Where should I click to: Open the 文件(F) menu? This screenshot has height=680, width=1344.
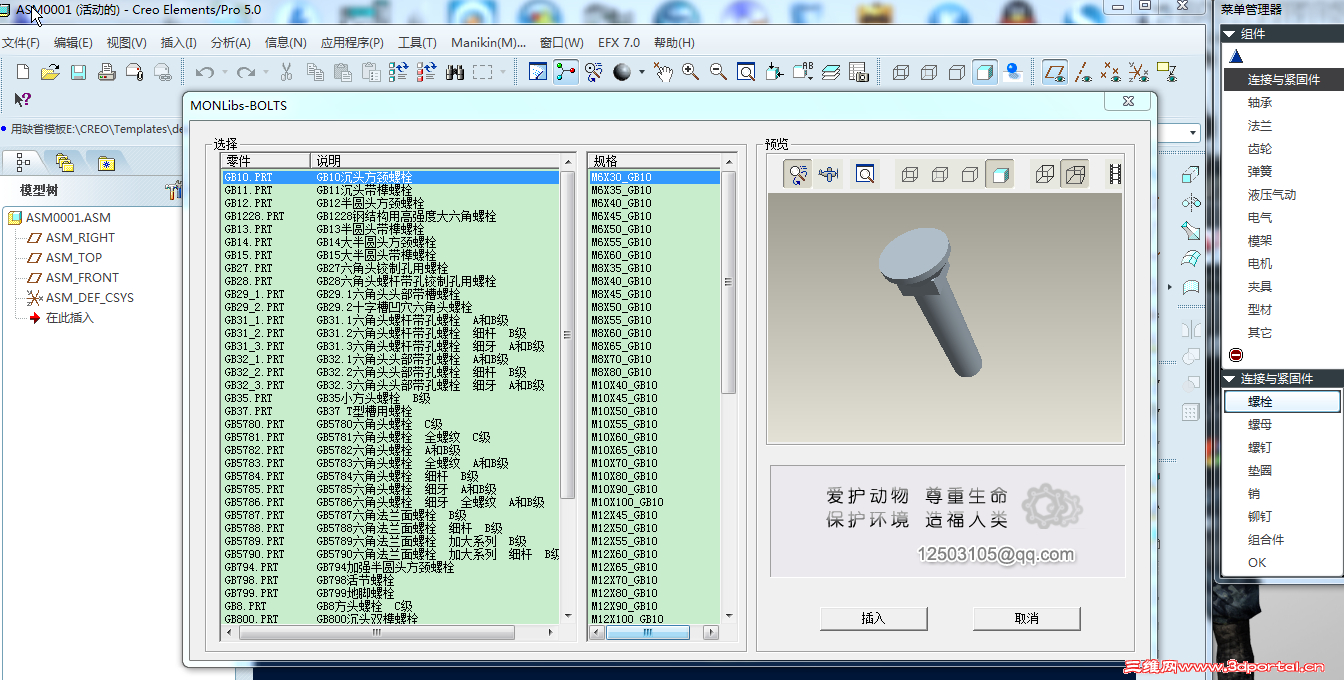(21, 43)
